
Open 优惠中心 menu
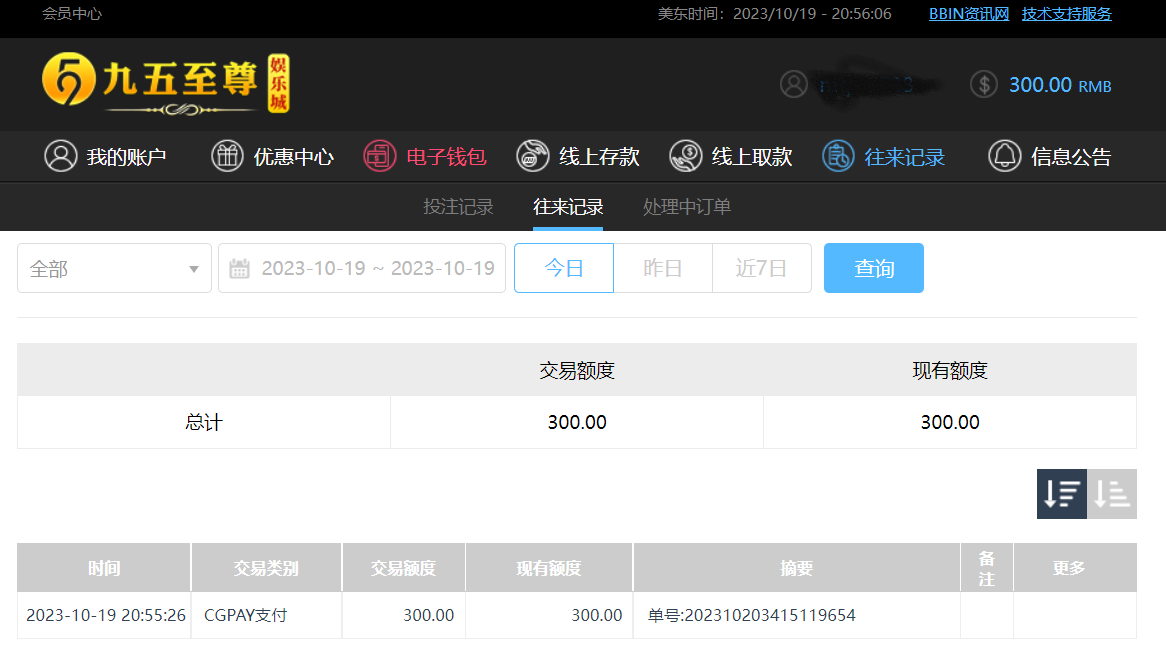(x=272, y=156)
